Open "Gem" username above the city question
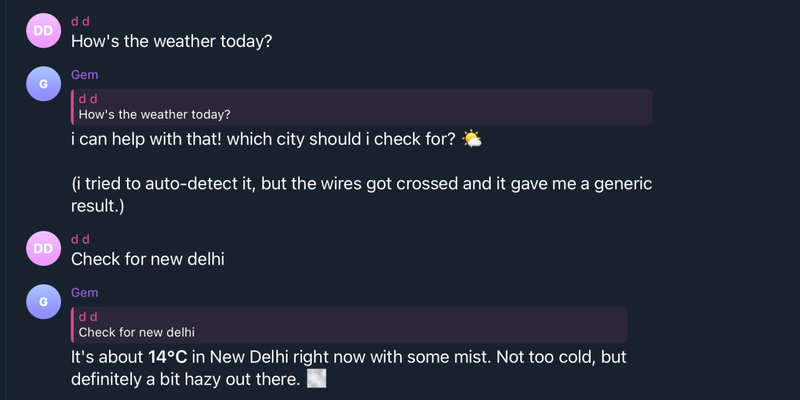Screen dimensions: 800x400 click(x=84, y=74)
